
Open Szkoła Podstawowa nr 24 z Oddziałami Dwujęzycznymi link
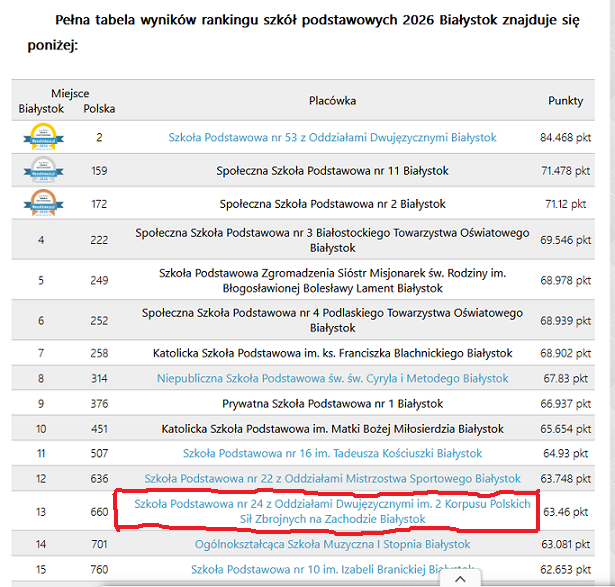[332, 511]
